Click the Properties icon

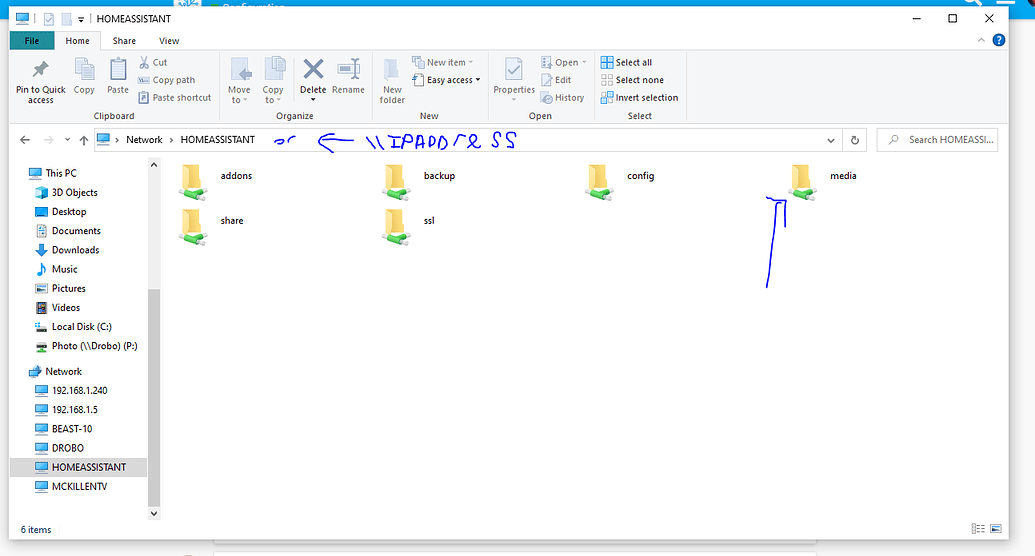tap(514, 69)
